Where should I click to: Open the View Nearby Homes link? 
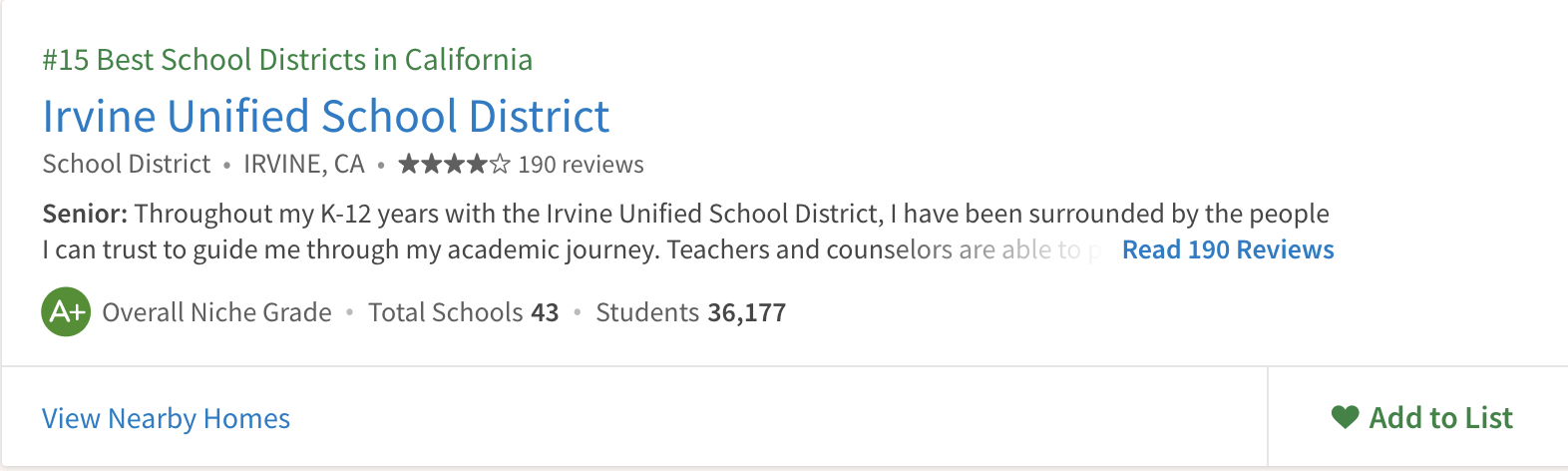[166, 418]
